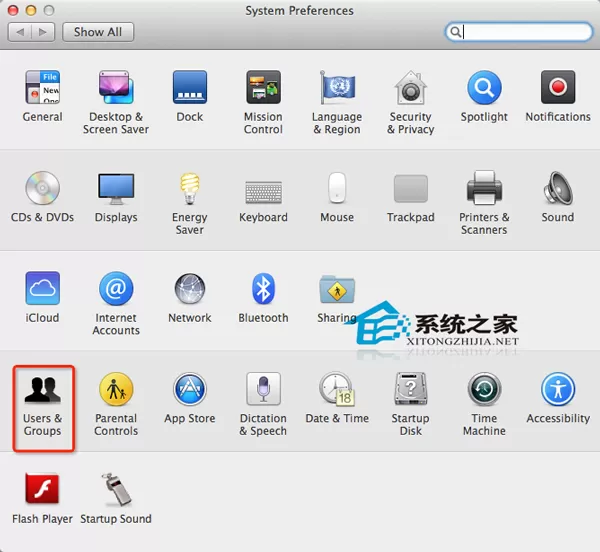Open Accessibility settings

tap(558, 398)
